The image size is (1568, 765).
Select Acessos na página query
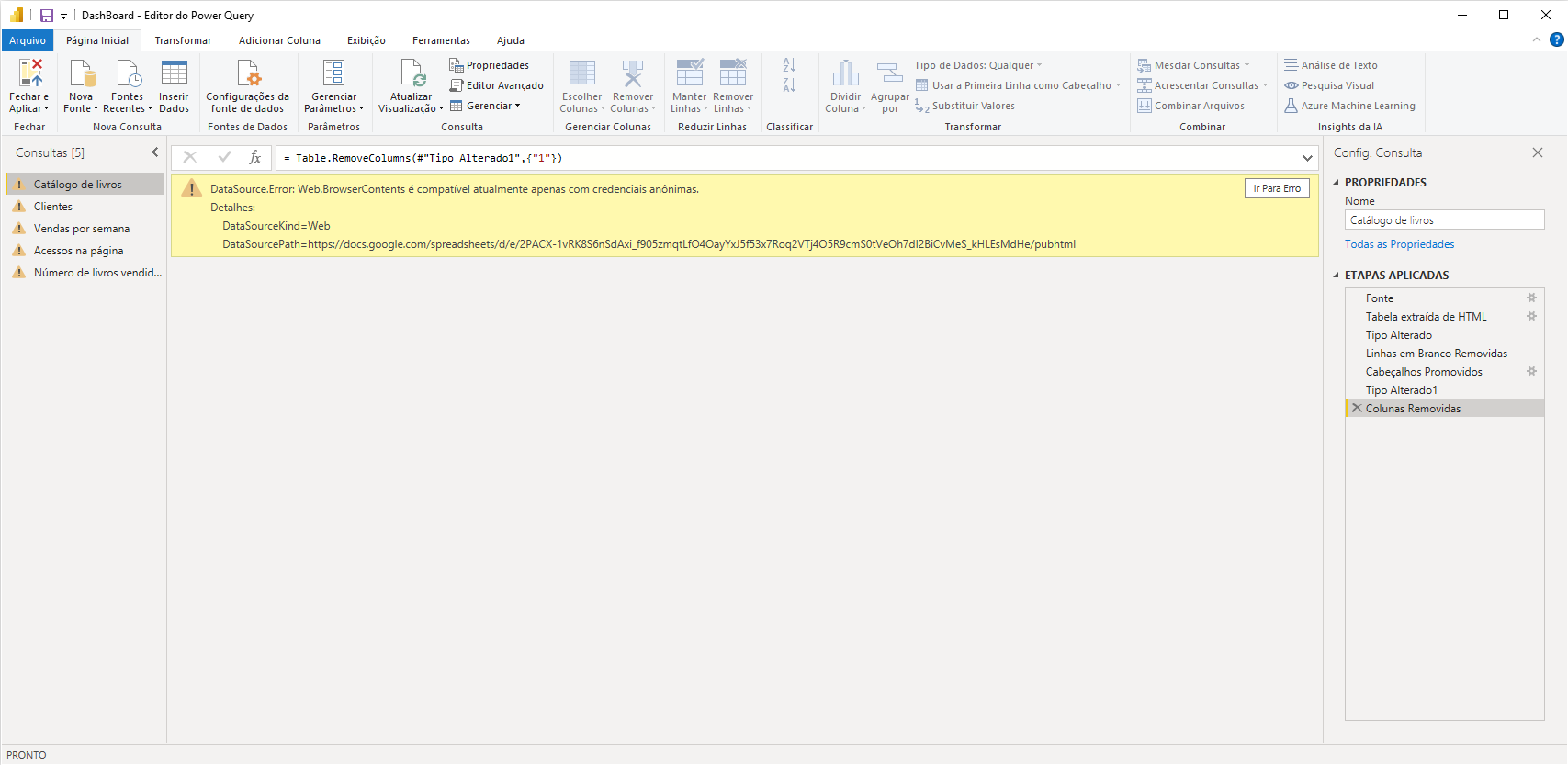(x=85, y=251)
